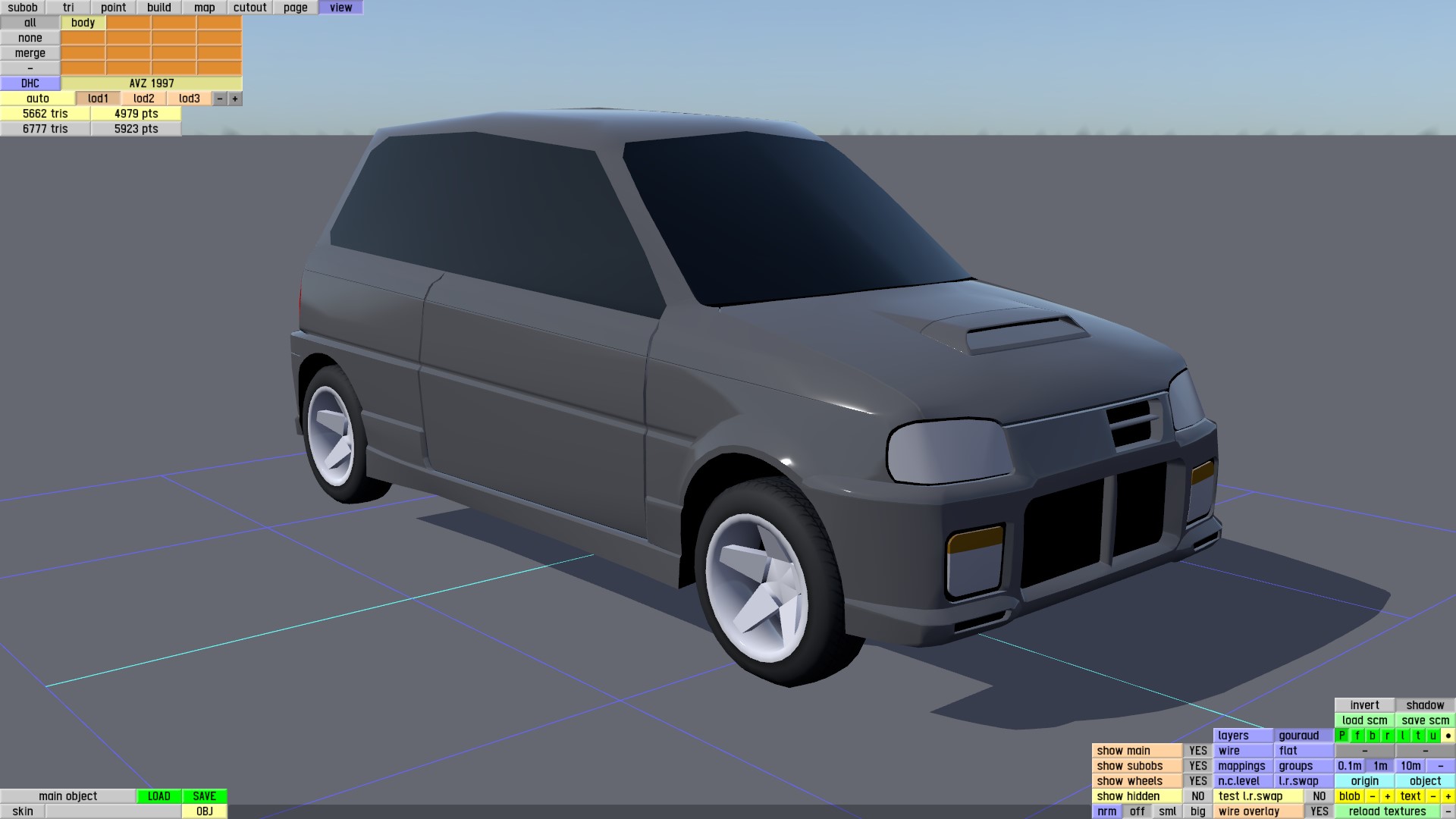Click the green LOAD button

point(158,796)
